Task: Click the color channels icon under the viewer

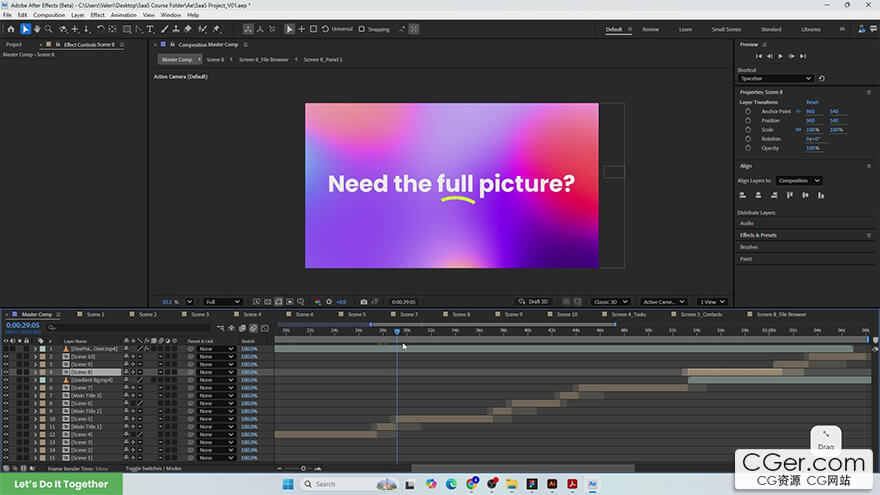Action: pos(318,302)
